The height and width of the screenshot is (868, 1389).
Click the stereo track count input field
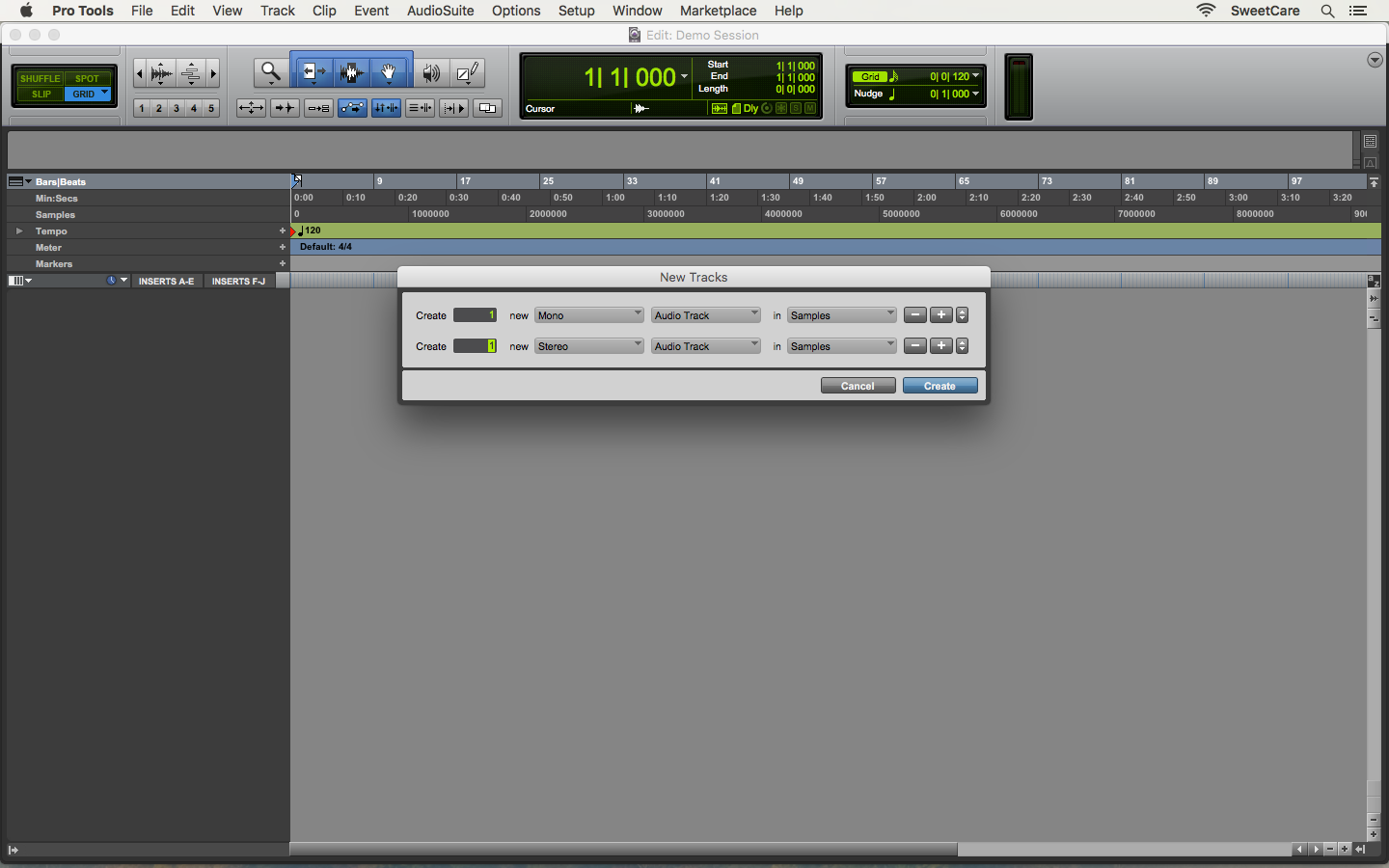475,345
